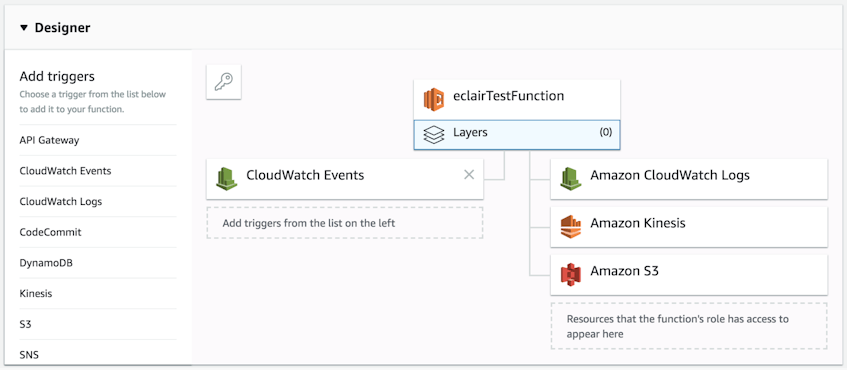Screen dimensions: 847x370
Task: Collapse the Designer section triangle
Action: coord(23,28)
